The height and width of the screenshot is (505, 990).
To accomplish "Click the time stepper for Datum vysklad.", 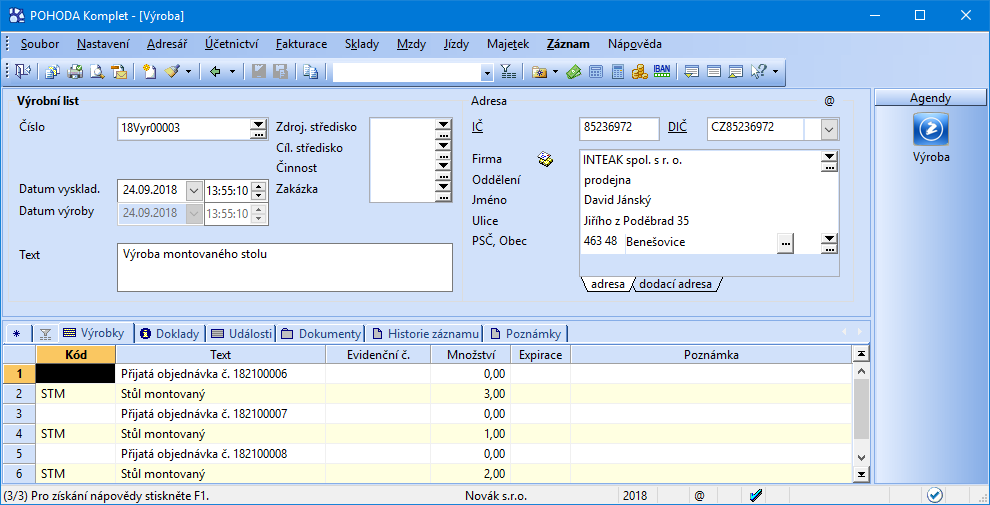I will click(258, 189).
